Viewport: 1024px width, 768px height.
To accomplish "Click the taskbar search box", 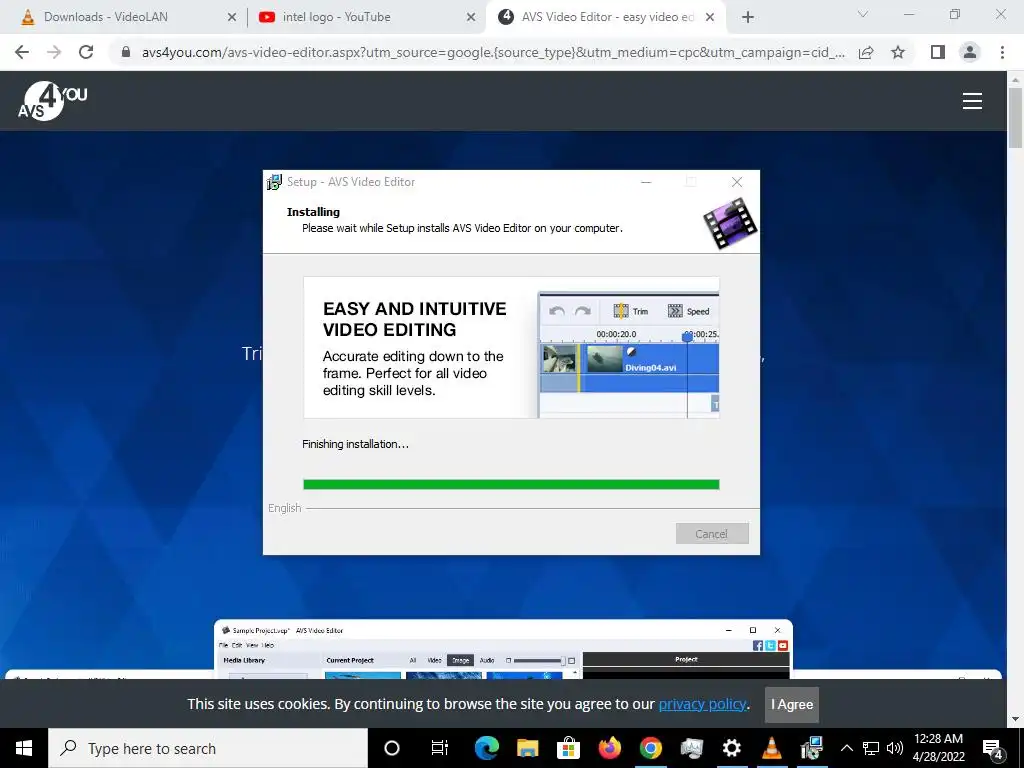I will pyautogui.click(x=208, y=748).
